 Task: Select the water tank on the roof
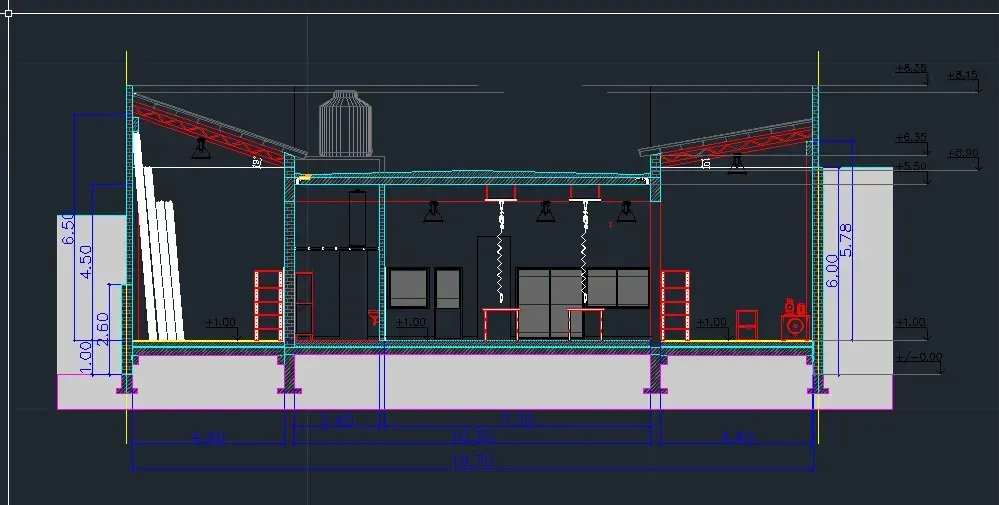coord(345,124)
